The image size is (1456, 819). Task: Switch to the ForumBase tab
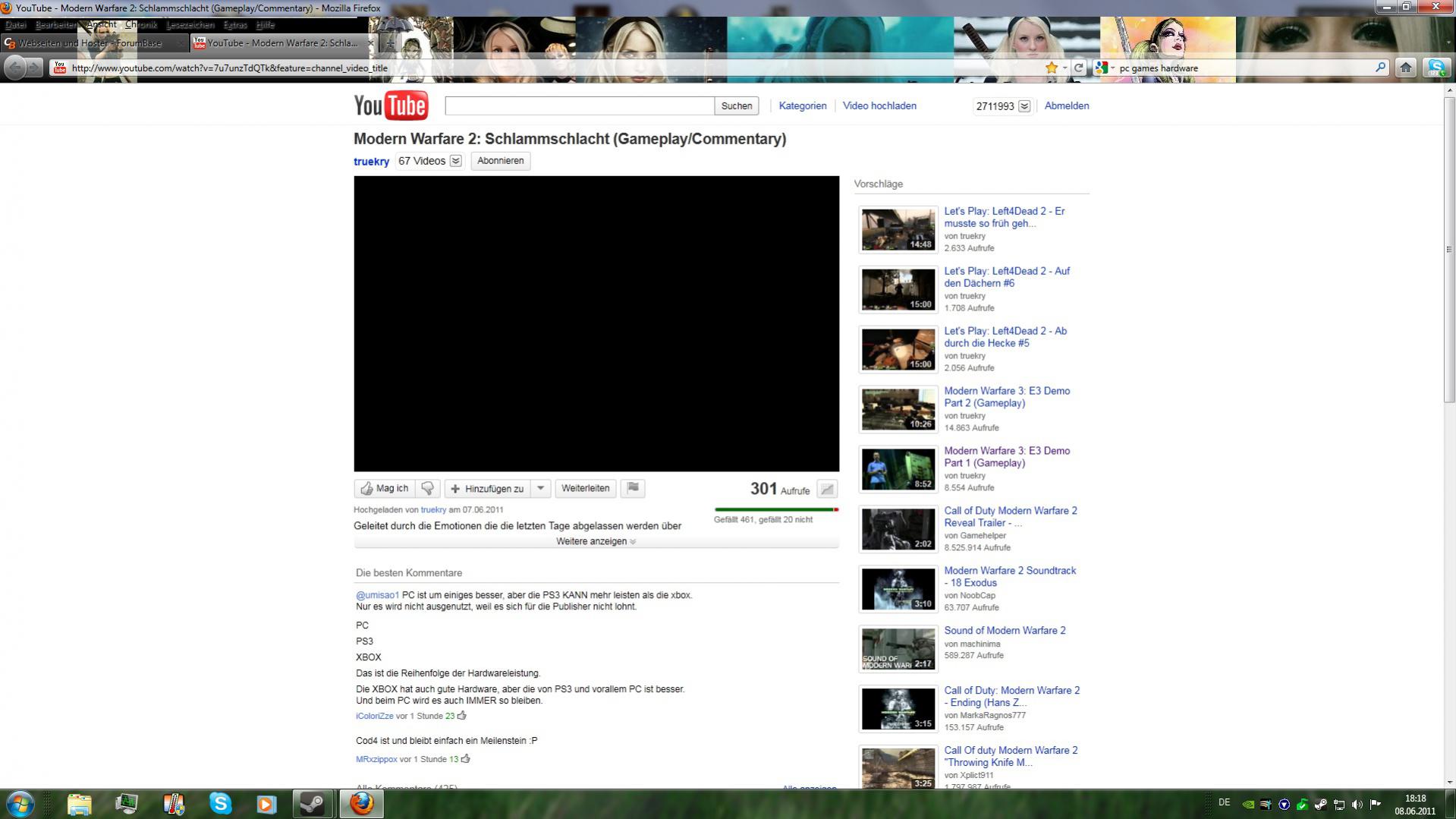[93, 43]
